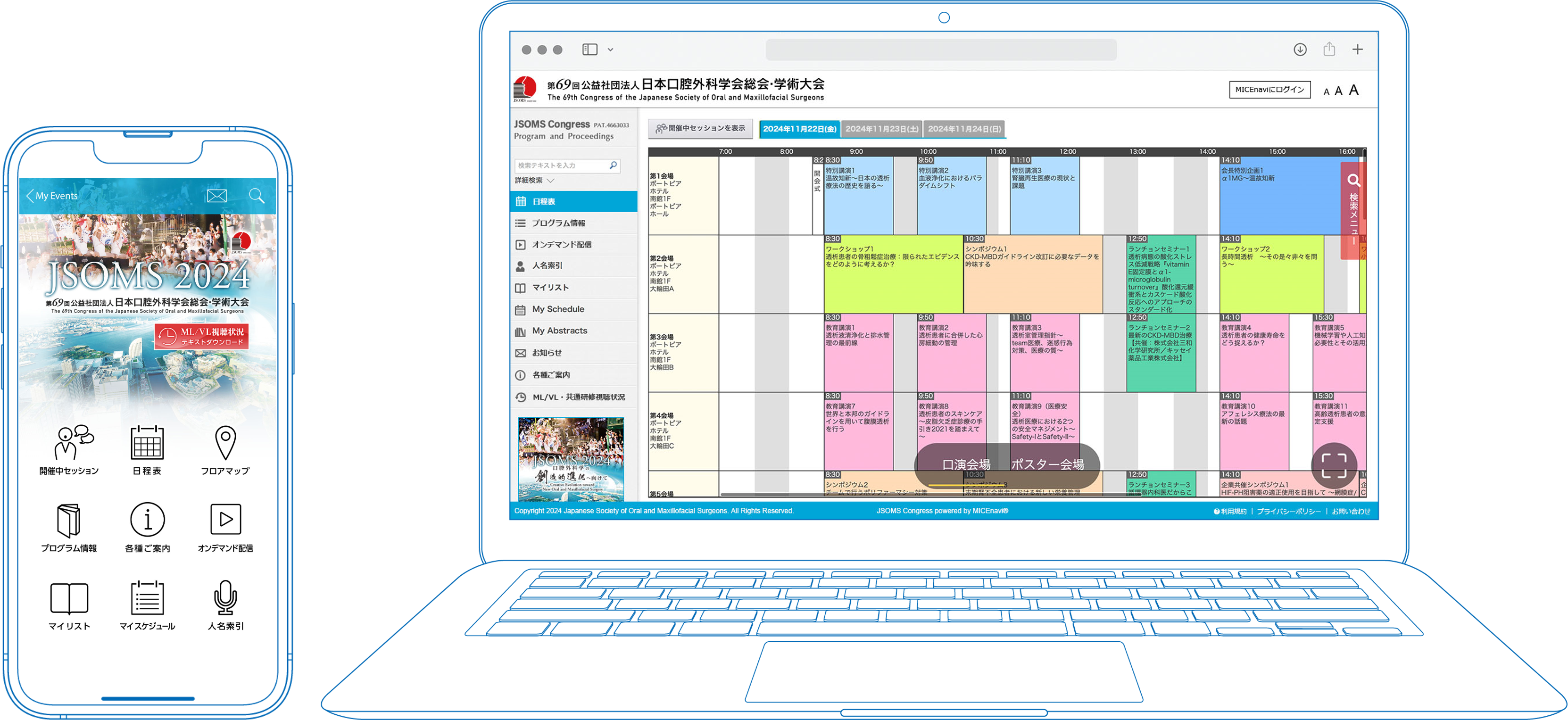The width and height of the screenshot is (1568, 720).
Task: Open オンデマンド配信 in the sidebar
Action: [573, 245]
